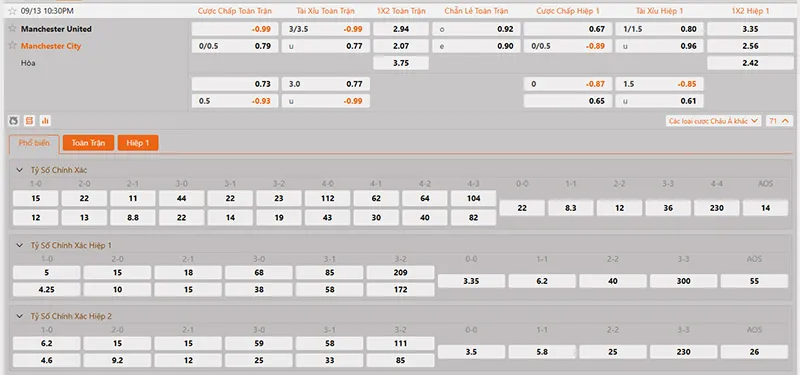Click the Manchester United team name

coord(56,29)
